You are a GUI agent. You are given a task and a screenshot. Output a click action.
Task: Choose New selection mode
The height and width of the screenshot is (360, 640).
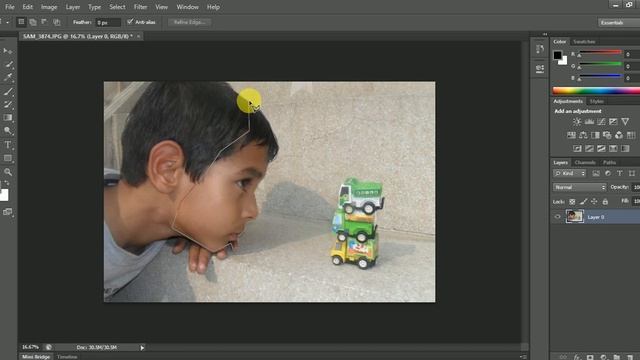pos(21,22)
